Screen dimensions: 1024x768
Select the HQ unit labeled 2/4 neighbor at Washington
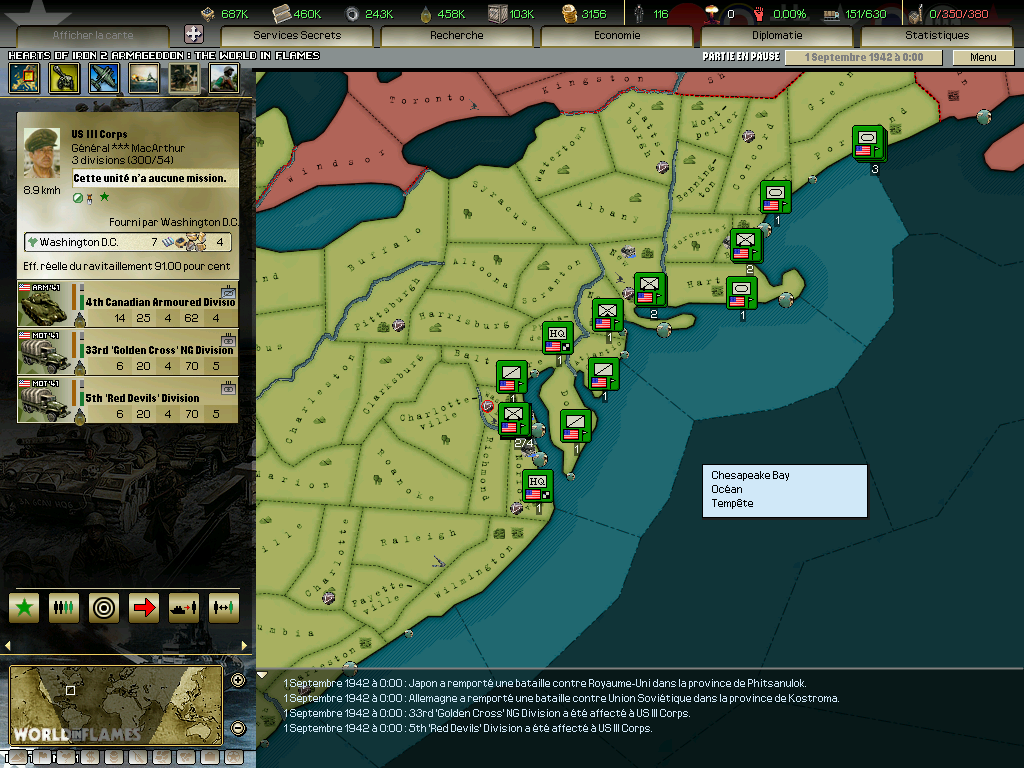(x=515, y=420)
